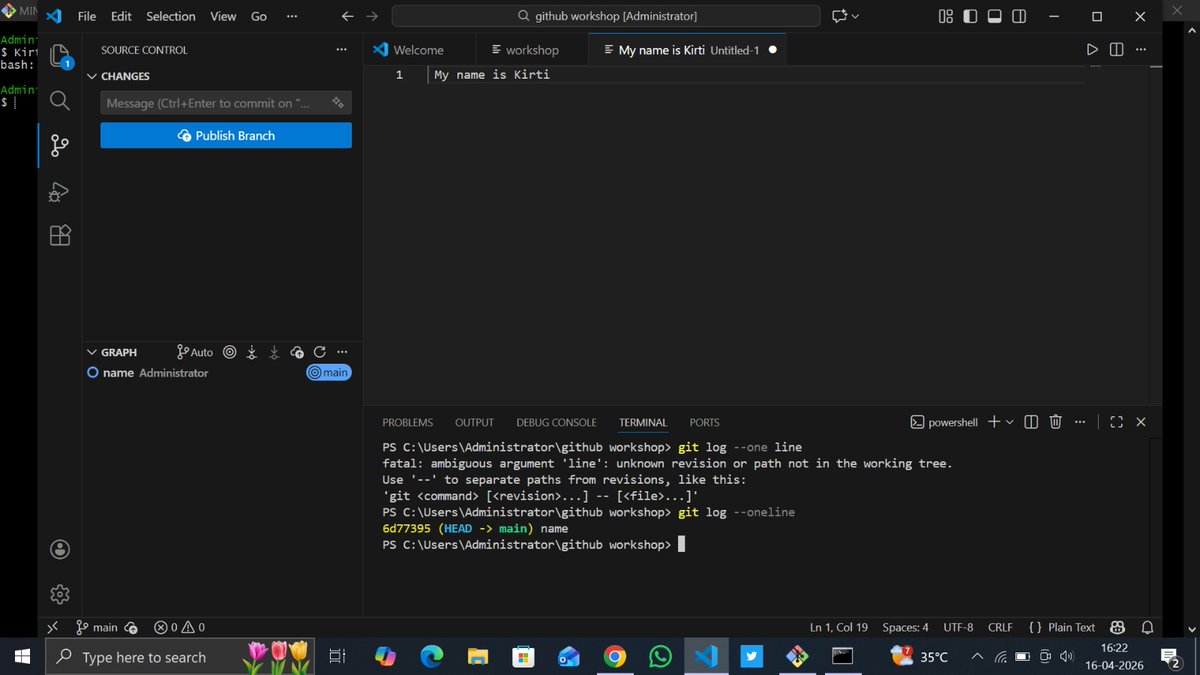Switch to the Debug Console tab

(x=556, y=422)
